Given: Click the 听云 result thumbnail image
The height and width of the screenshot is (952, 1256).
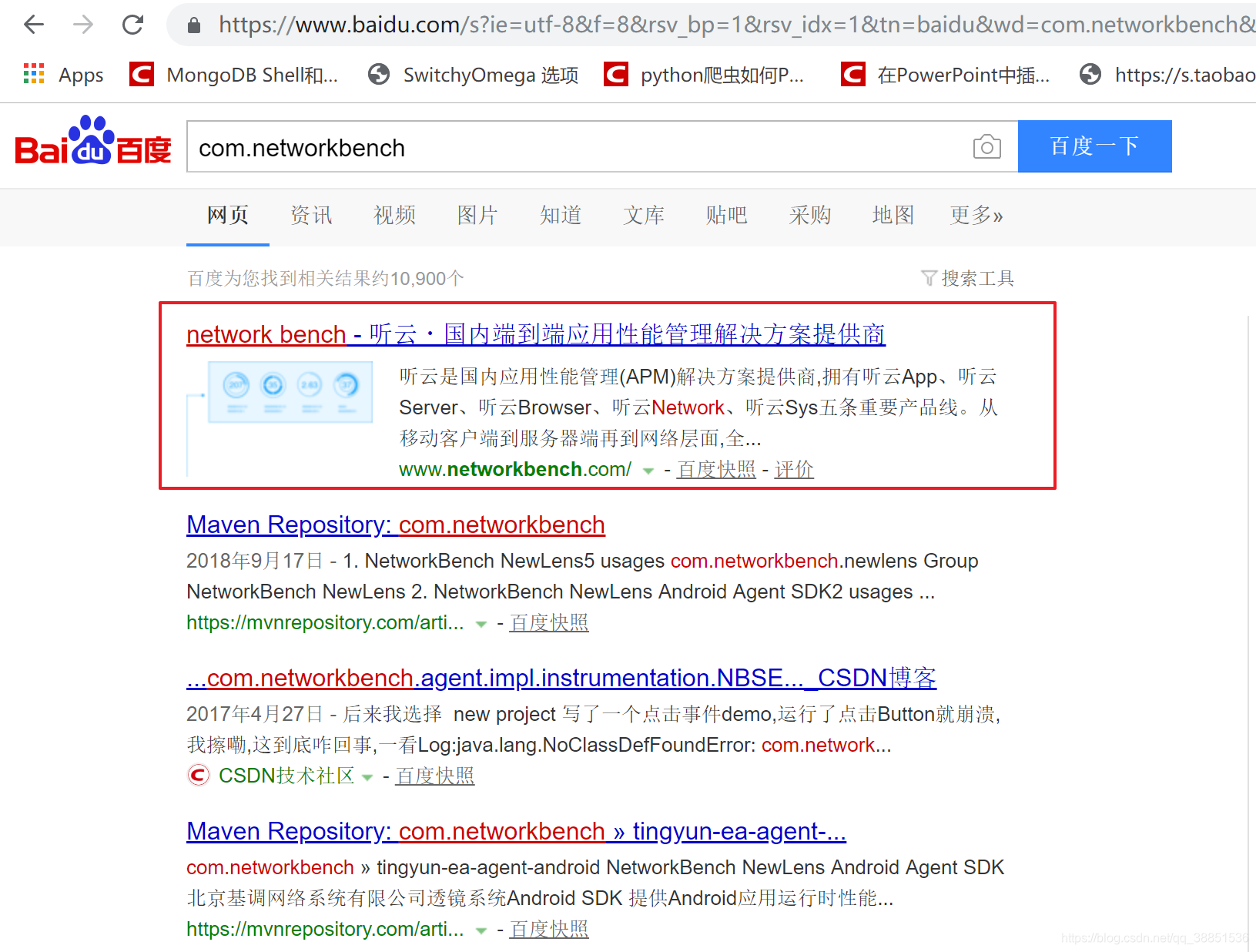Looking at the screenshot, I should click(280, 419).
